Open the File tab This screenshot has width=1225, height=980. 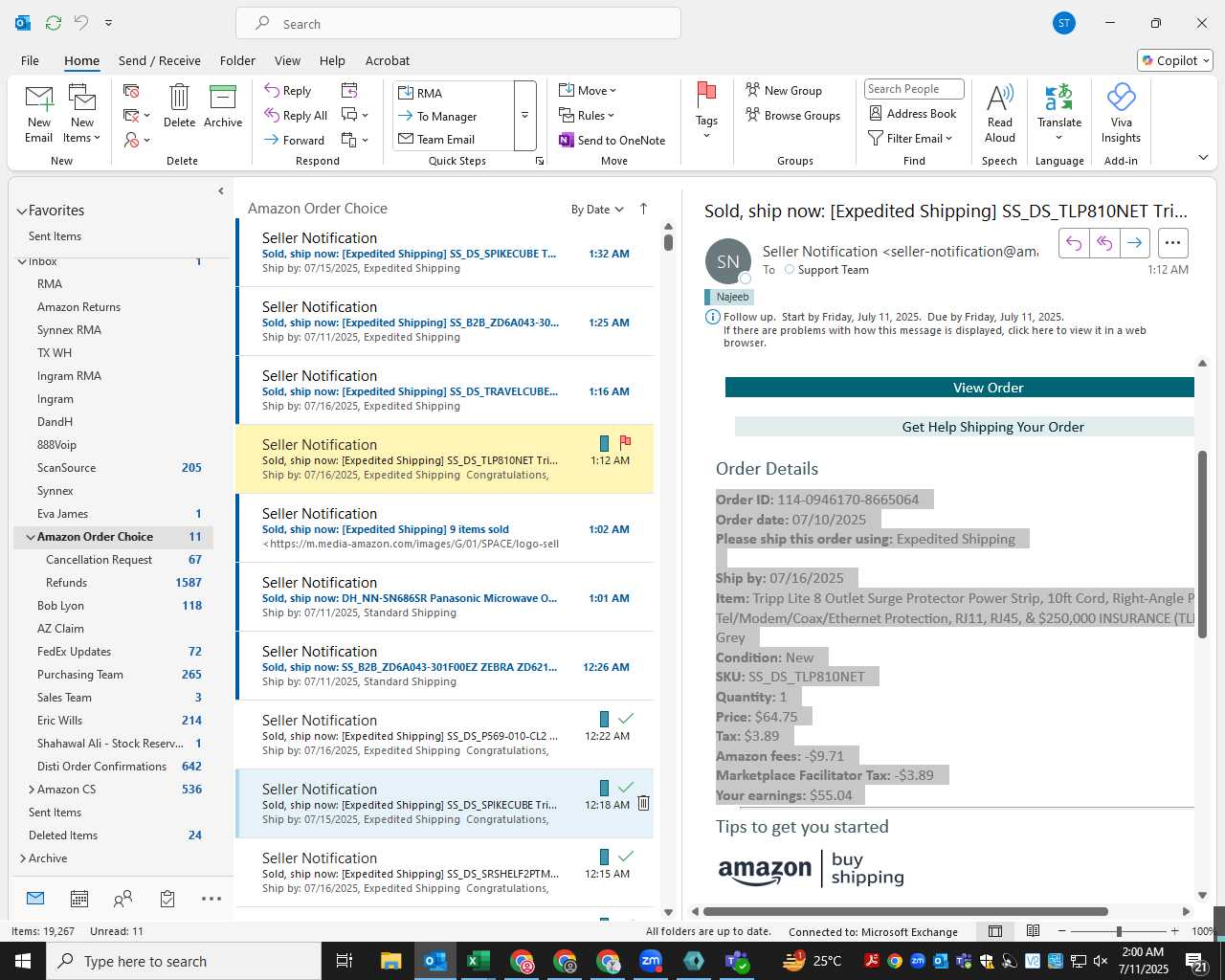[31, 60]
